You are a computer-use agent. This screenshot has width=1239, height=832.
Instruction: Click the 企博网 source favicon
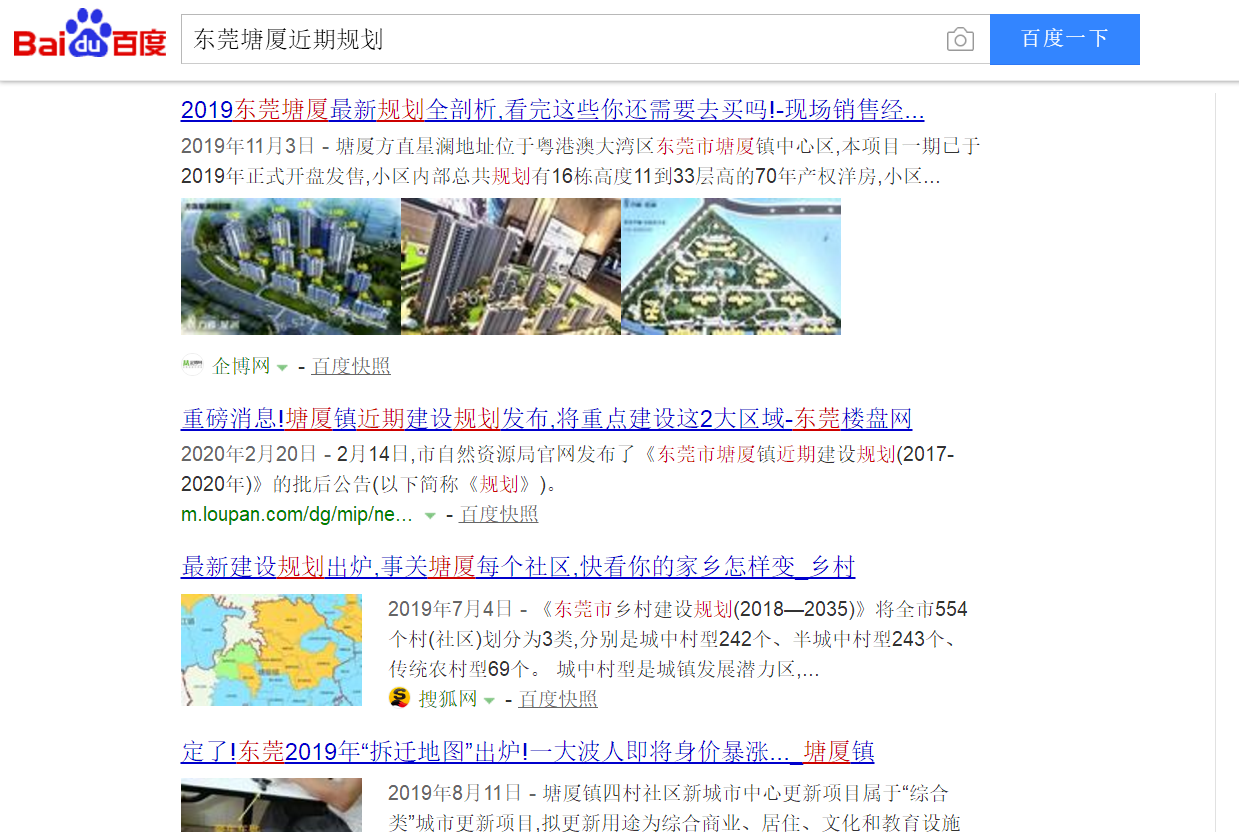(x=192, y=366)
